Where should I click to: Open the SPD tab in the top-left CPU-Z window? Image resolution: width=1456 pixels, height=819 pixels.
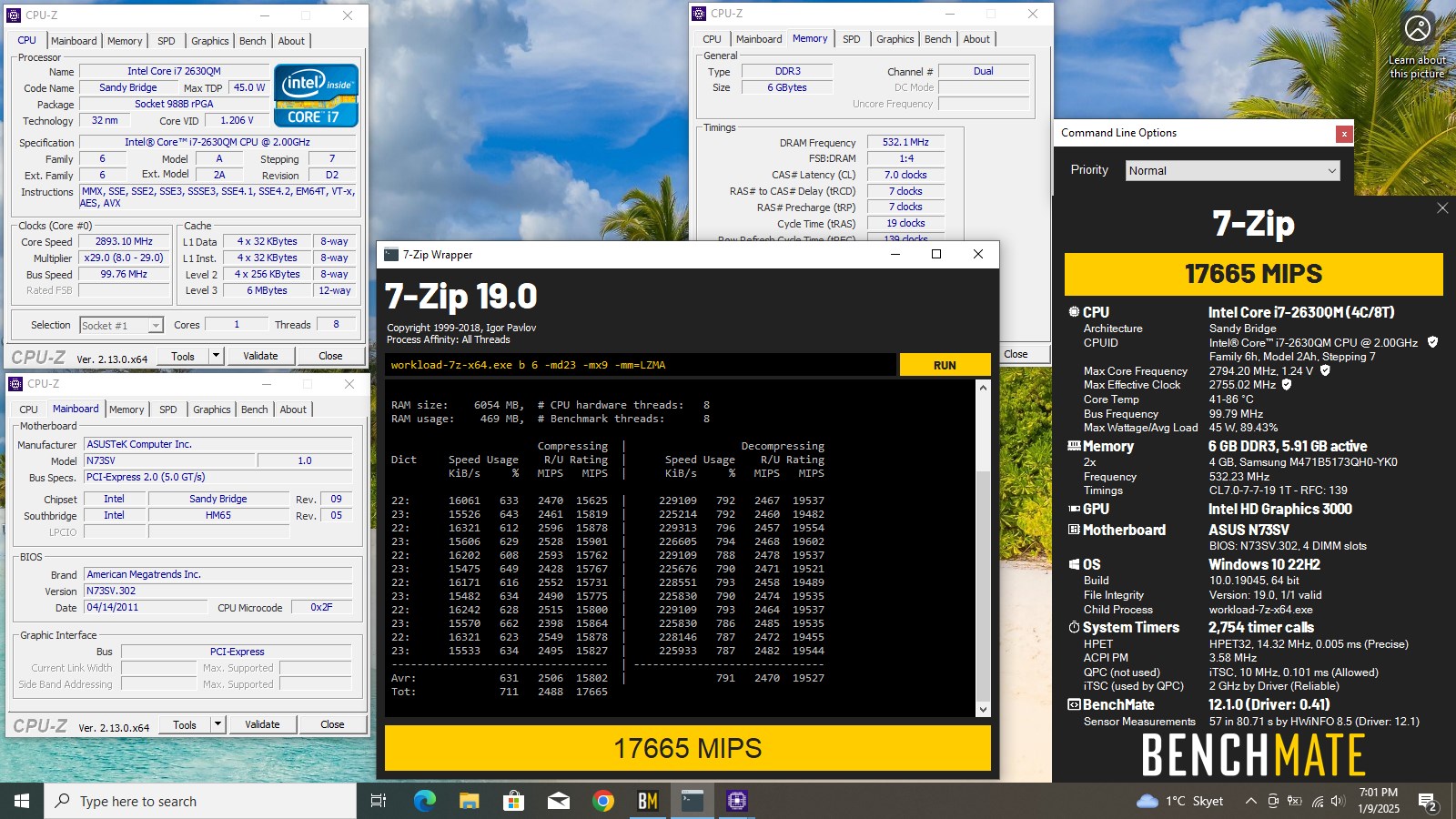[x=166, y=41]
